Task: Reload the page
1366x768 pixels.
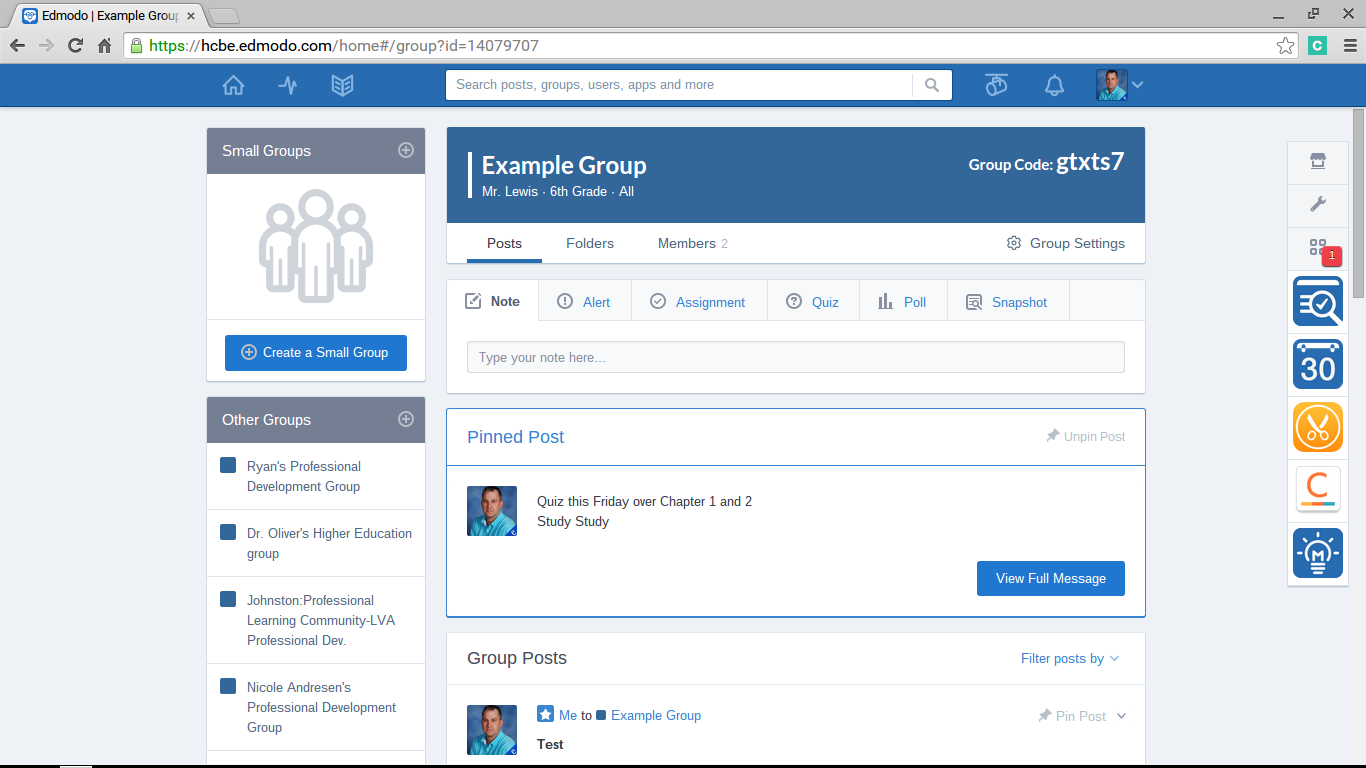Action: [75, 46]
